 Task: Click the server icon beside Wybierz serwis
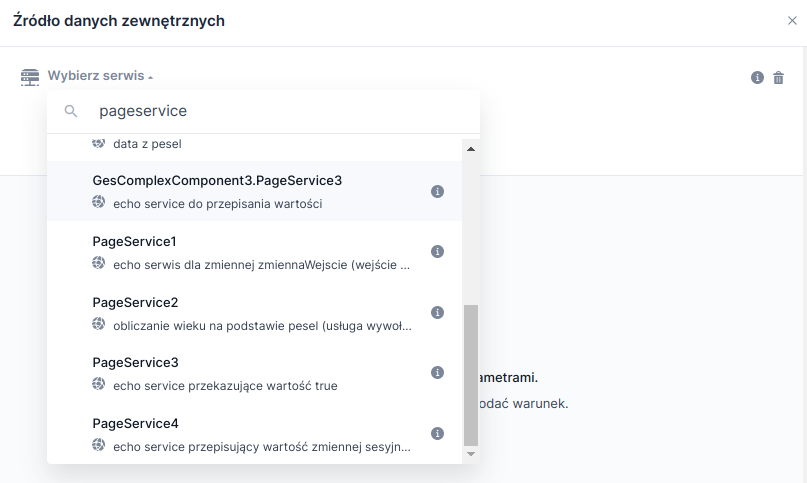(30, 77)
